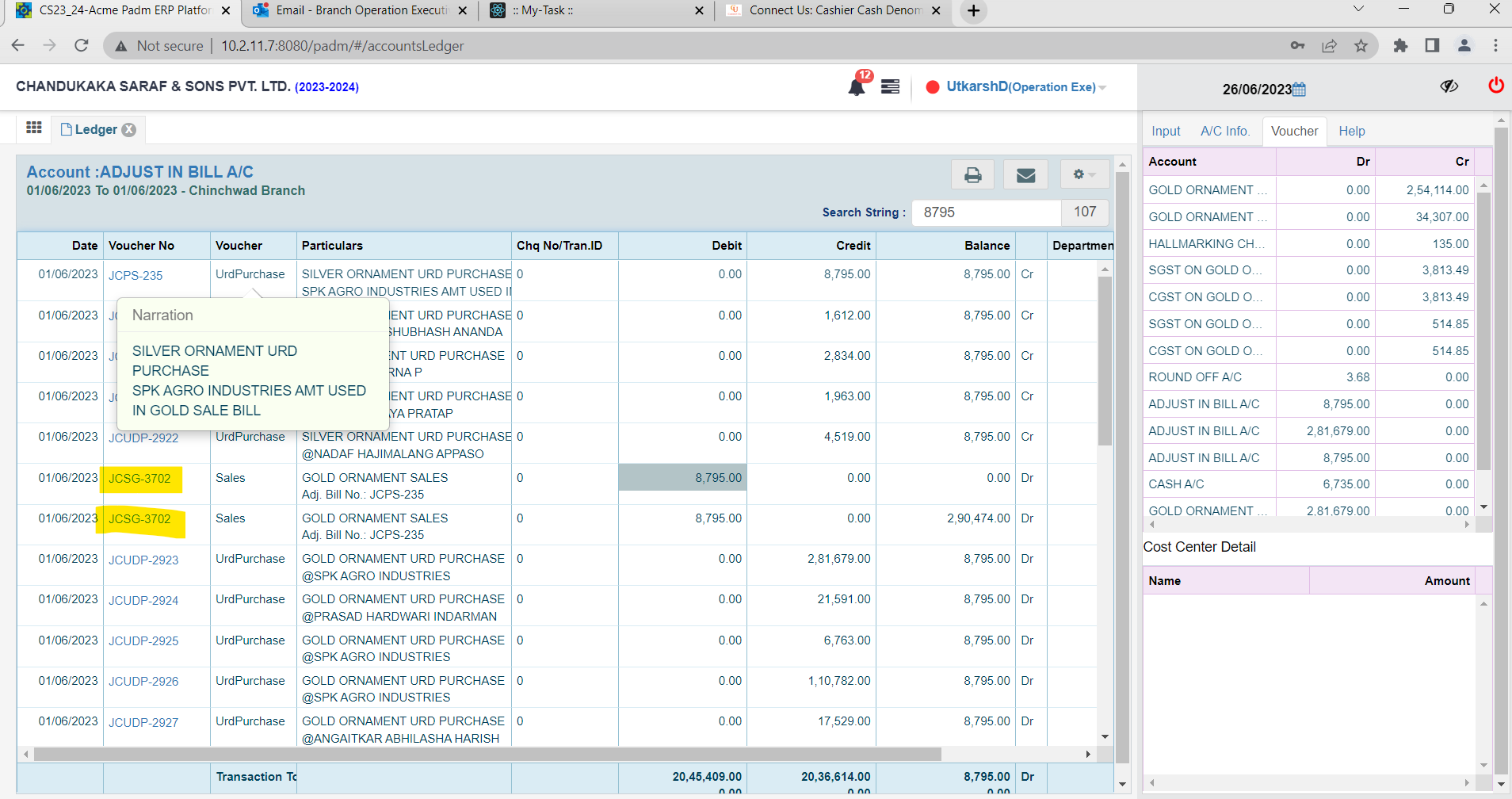Close the Ledger tab

click(129, 129)
